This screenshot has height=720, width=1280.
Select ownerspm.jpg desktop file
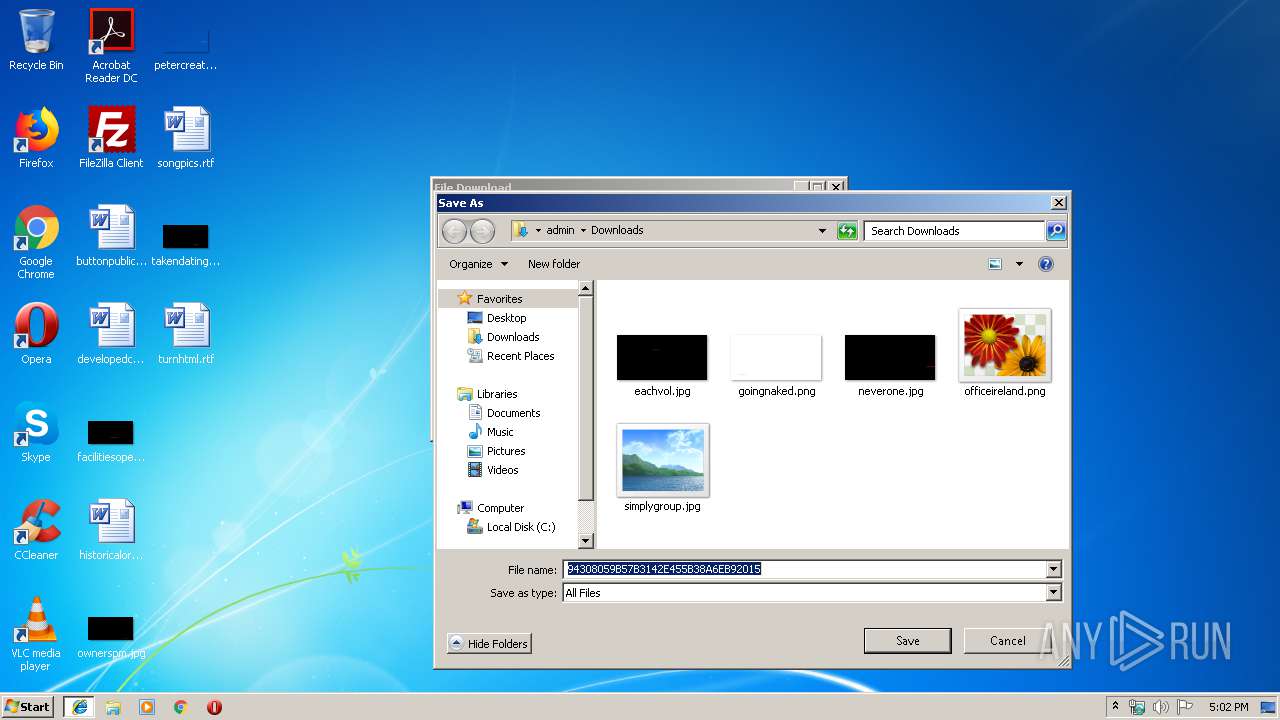[111, 636]
